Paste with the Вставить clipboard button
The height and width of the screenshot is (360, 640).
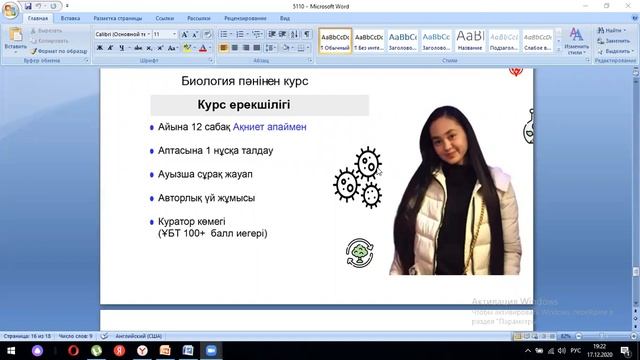point(15,40)
